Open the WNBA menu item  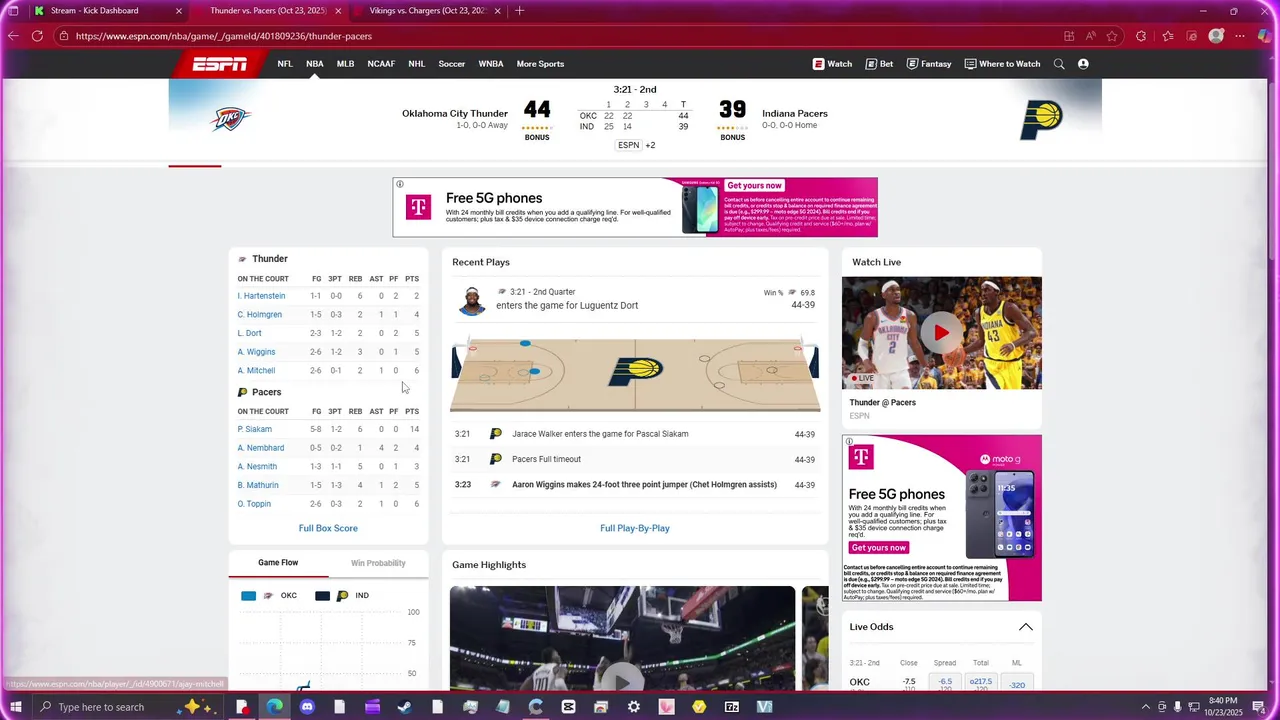click(491, 64)
